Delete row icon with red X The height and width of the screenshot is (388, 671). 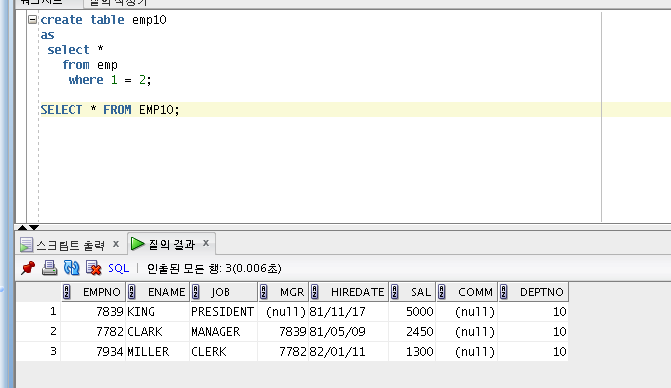tap(93, 268)
